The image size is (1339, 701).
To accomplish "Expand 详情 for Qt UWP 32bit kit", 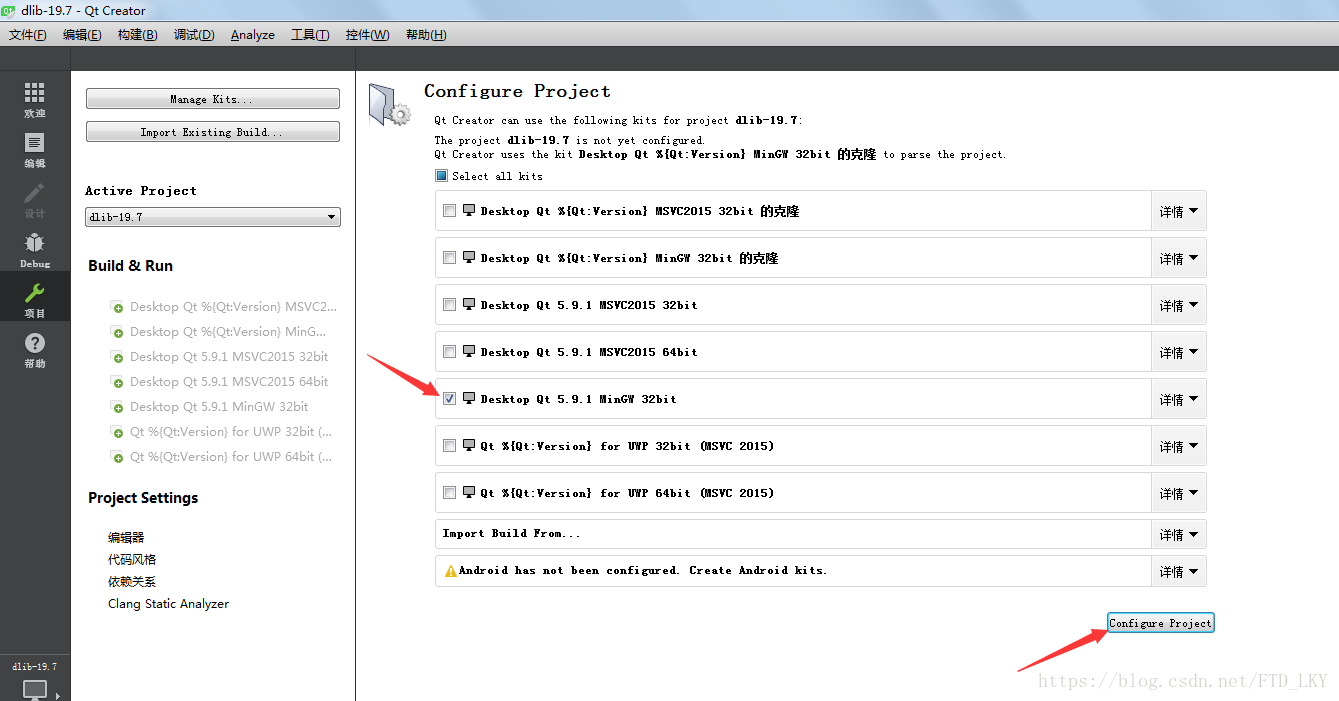I will [x=1179, y=446].
